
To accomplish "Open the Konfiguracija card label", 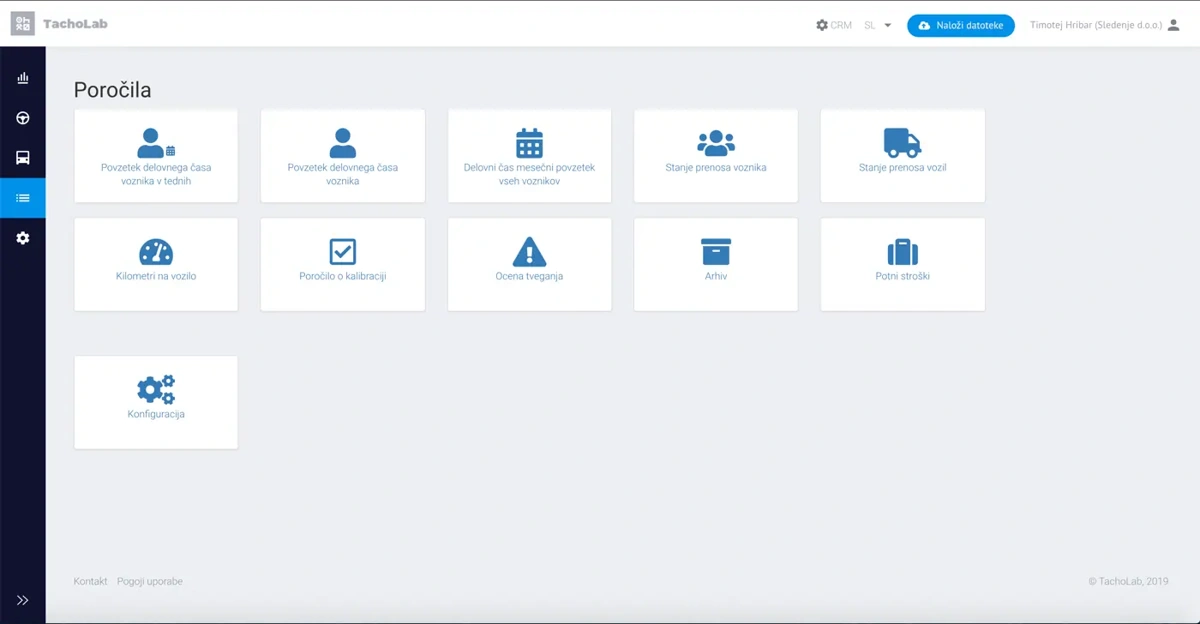I will coord(156,414).
